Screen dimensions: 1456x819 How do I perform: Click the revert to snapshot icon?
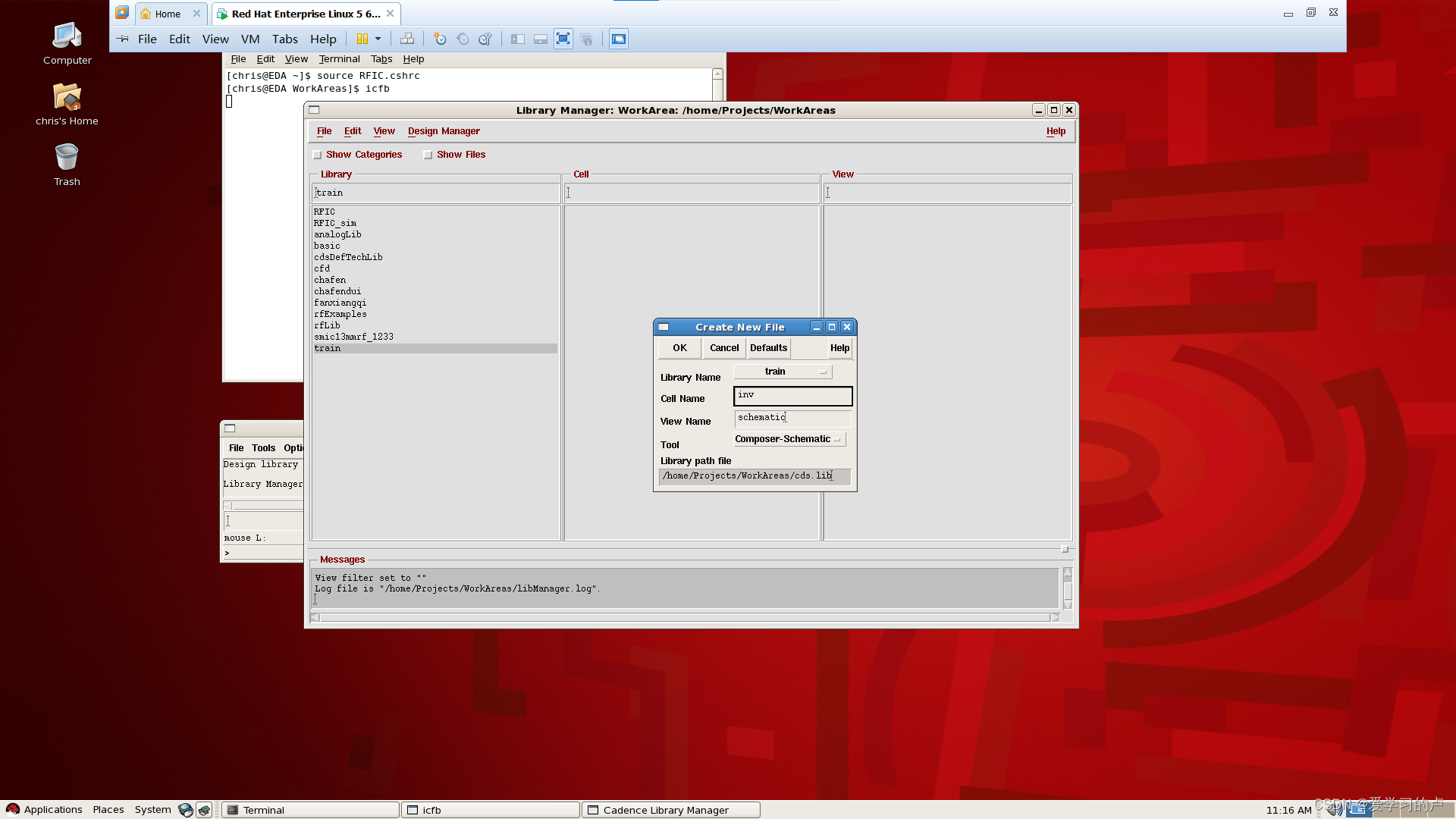[463, 39]
